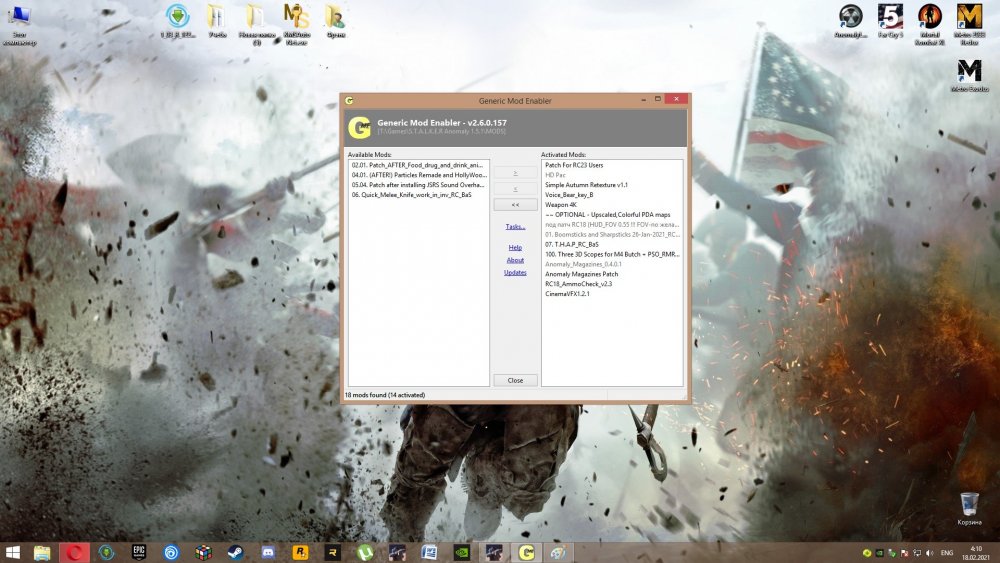Select 'Patch For RC23 Users' activated mod
The width and height of the screenshot is (1000, 563).
574,165
